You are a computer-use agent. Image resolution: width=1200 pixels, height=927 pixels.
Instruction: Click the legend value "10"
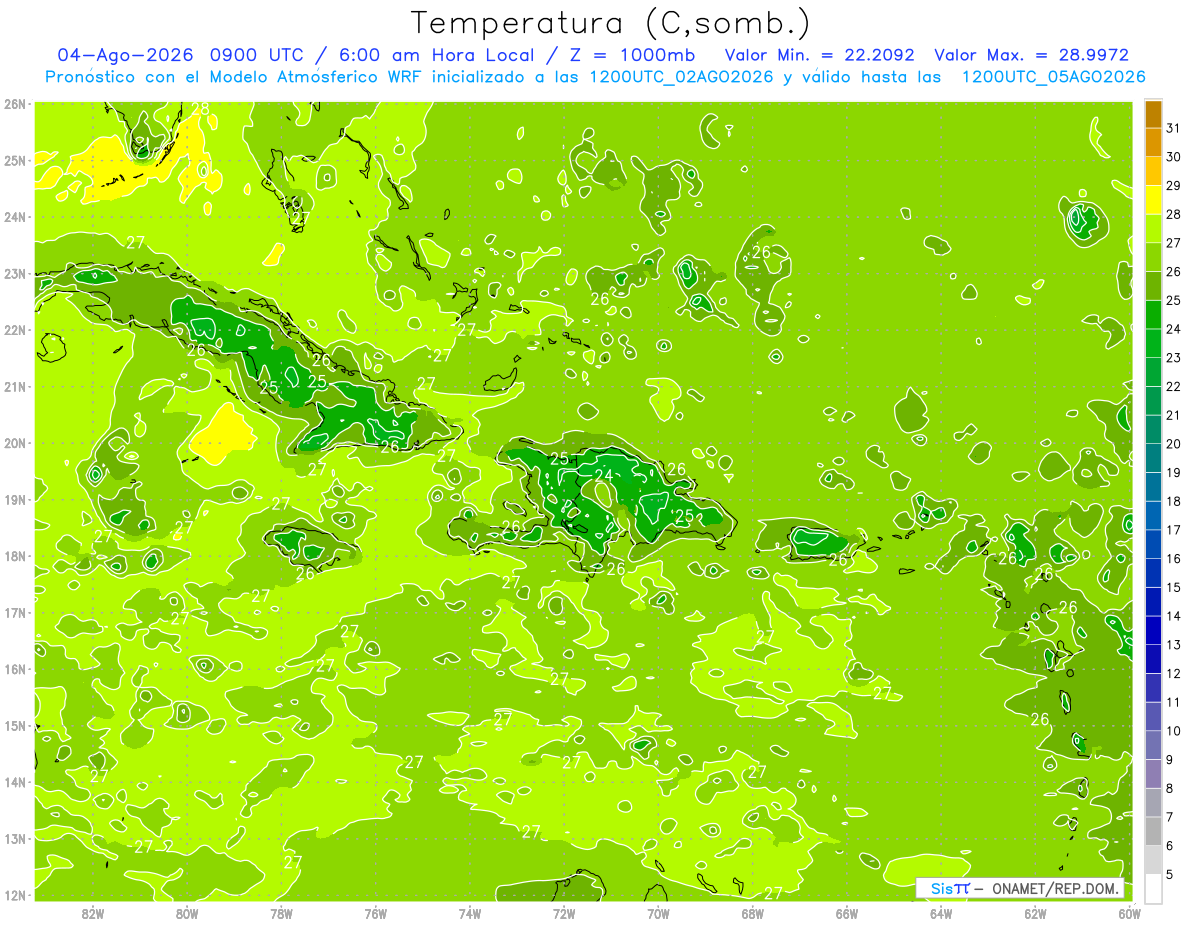click(1174, 731)
